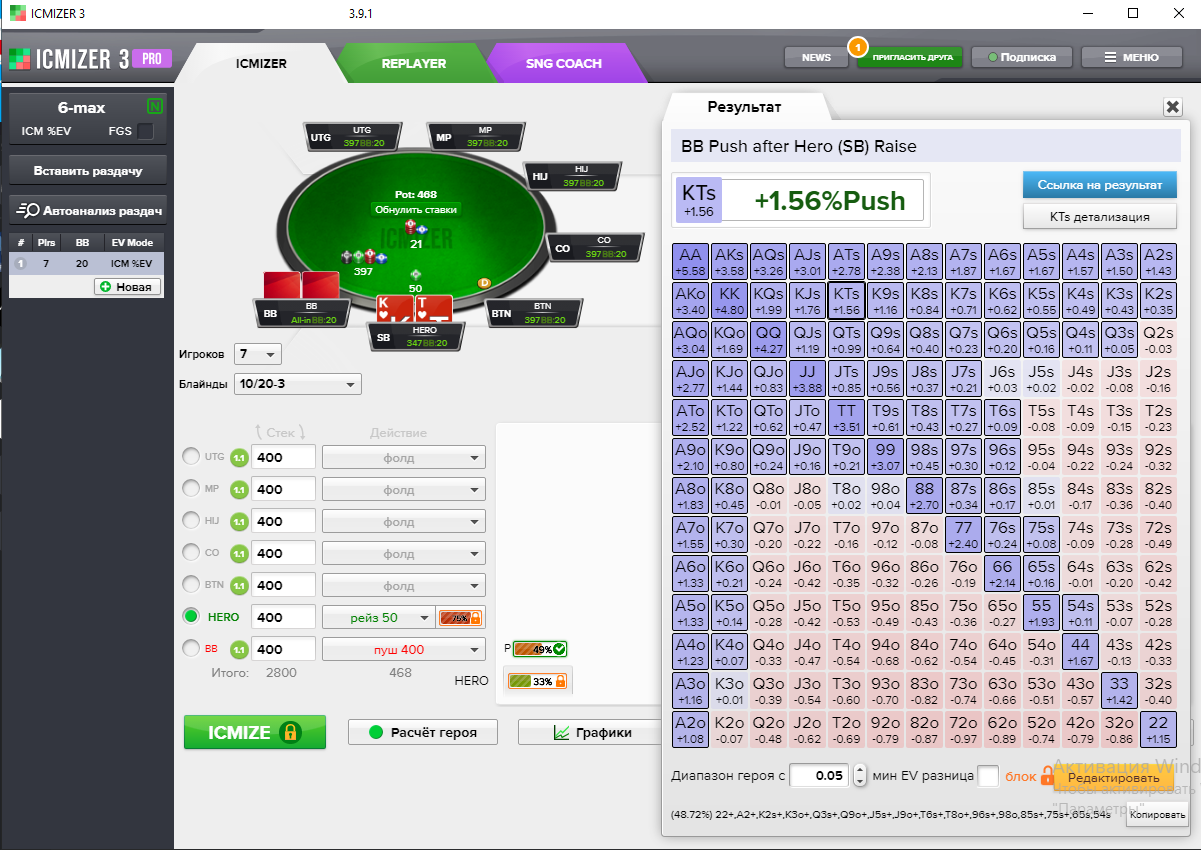Click Ссылка на результат button
The height and width of the screenshot is (850, 1201).
click(x=1100, y=185)
